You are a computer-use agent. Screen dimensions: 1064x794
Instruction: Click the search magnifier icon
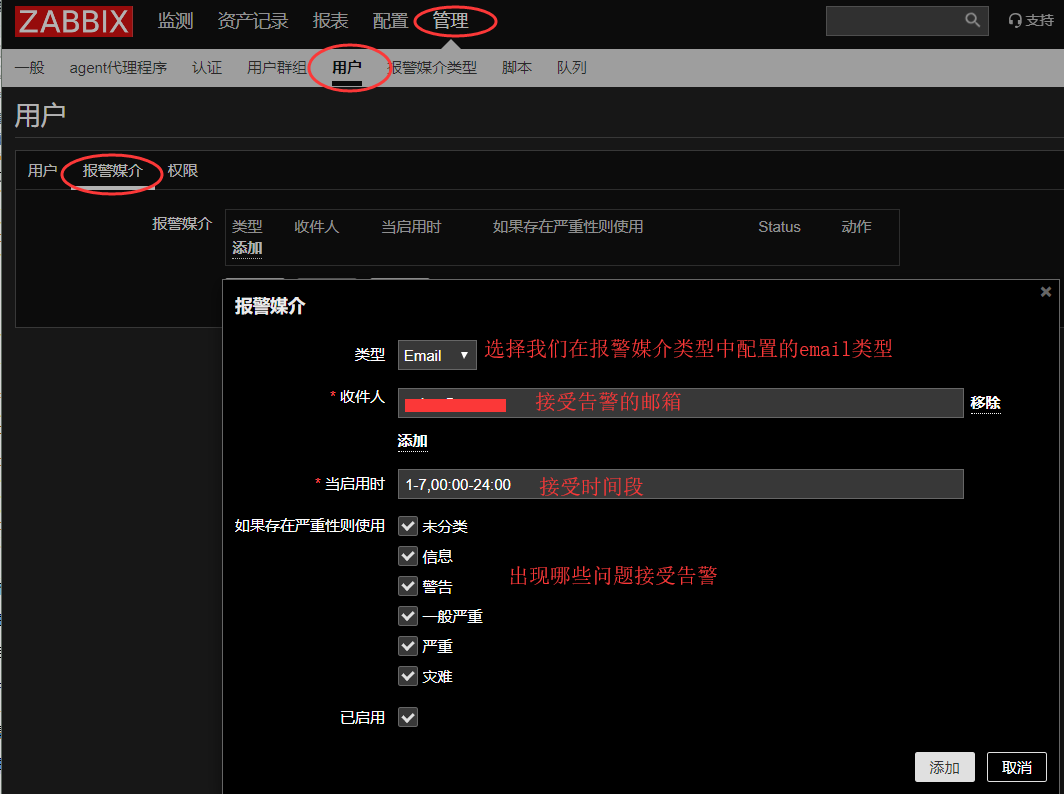972,20
